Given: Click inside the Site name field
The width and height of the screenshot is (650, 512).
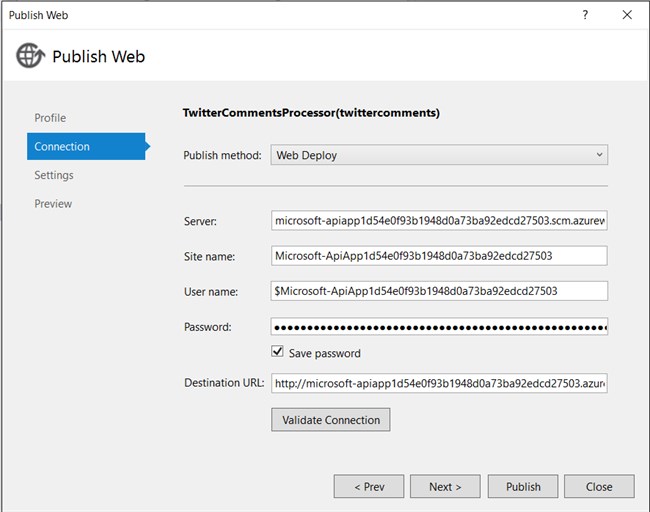Looking at the screenshot, I should click(439, 256).
